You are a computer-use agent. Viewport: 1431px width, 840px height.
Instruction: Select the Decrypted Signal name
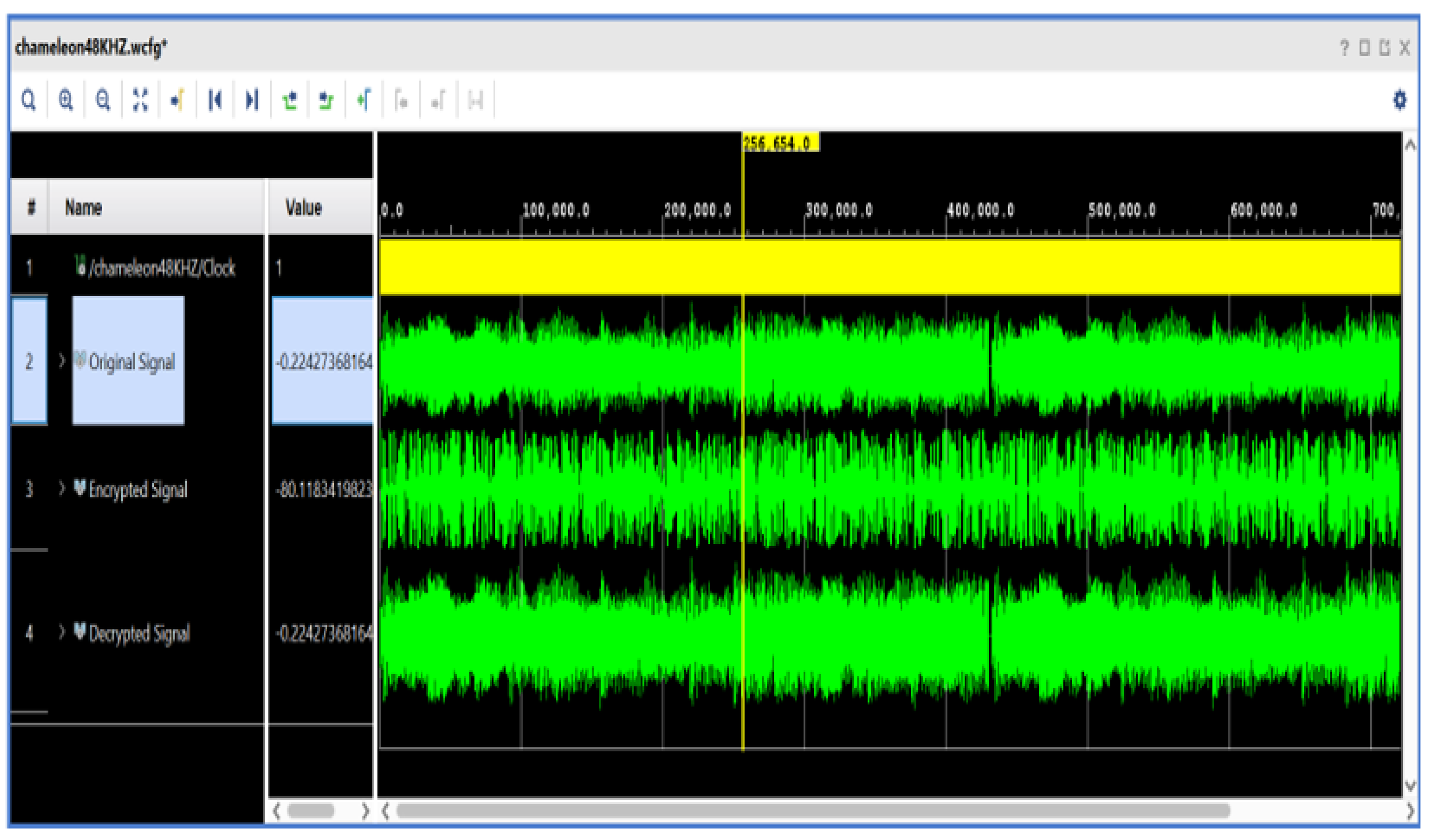(139, 633)
